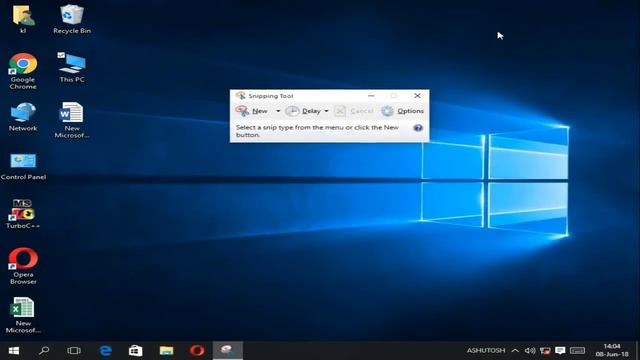Click the network tray icon
Viewport: 640px width, 360px height.
click(x=545, y=351)
